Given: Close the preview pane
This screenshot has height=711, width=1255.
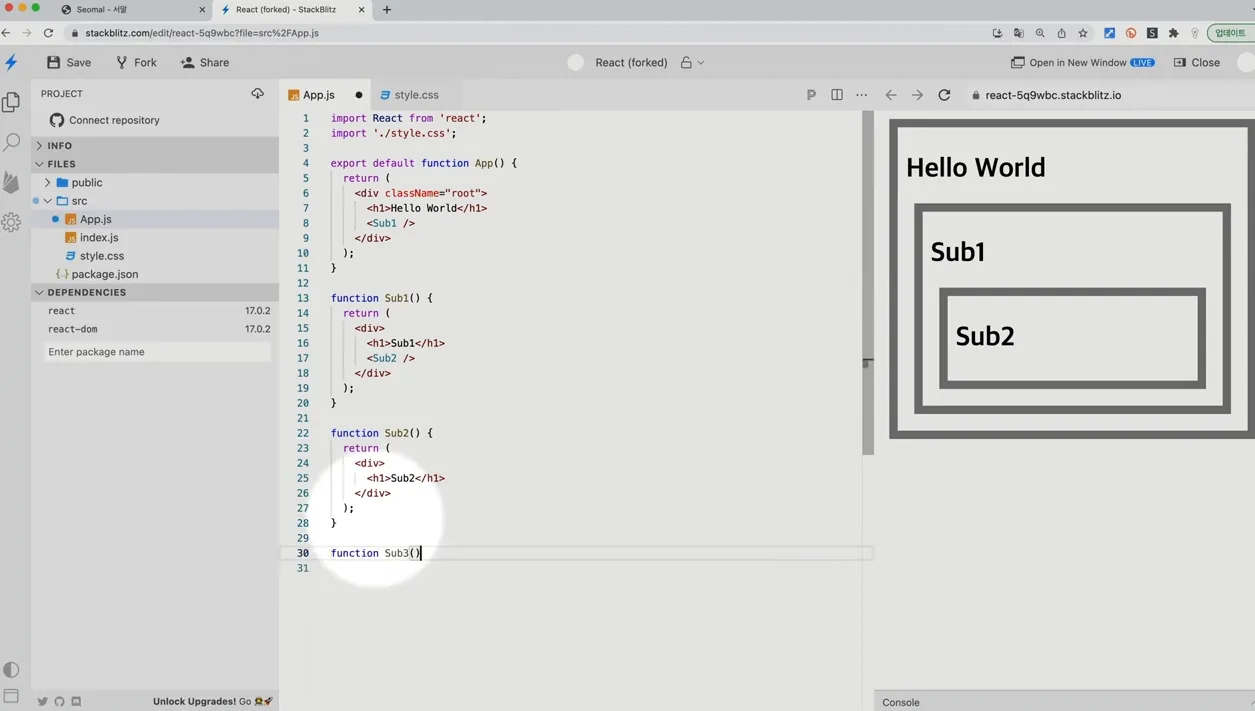Looking at the screenshot, I should (x=1196, y=62).
